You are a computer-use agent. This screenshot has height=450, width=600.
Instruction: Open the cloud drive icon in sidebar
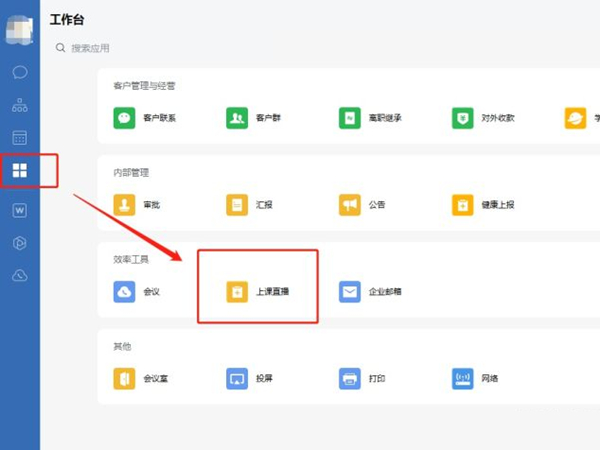point(19,276)
